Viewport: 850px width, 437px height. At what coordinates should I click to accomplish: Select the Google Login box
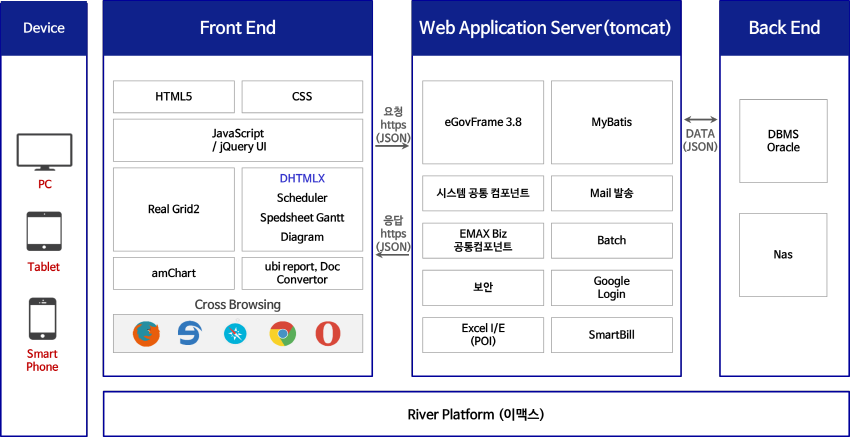(x=611, y=288)
